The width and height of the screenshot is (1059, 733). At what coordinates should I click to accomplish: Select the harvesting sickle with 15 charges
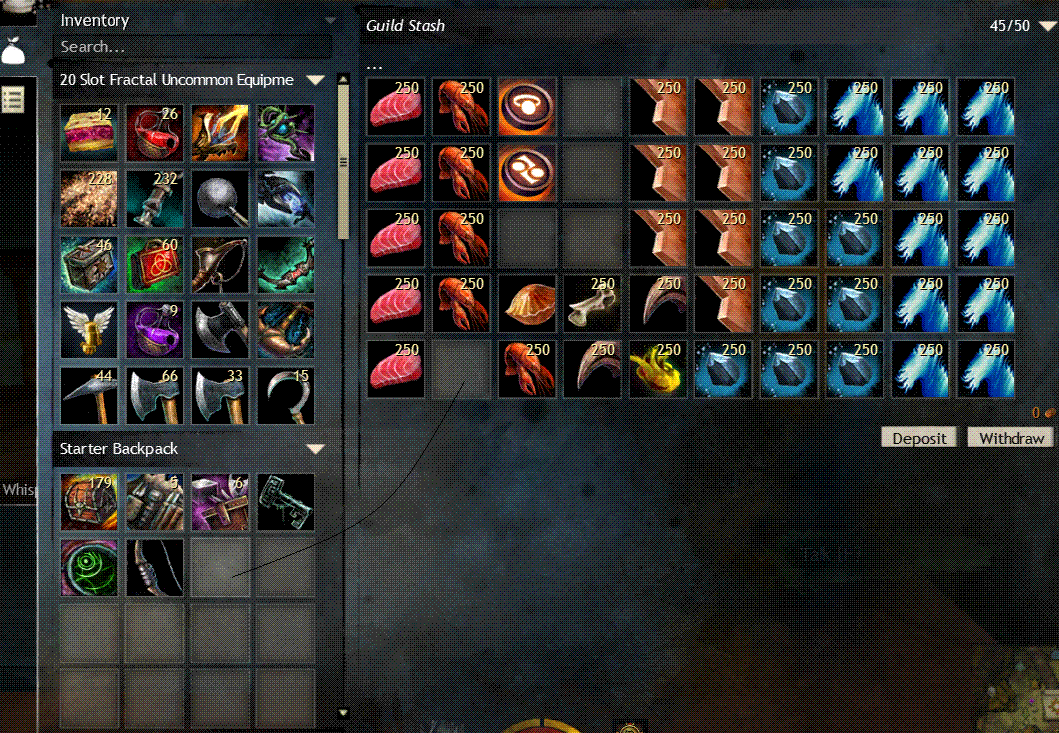(x=286, y=396)
